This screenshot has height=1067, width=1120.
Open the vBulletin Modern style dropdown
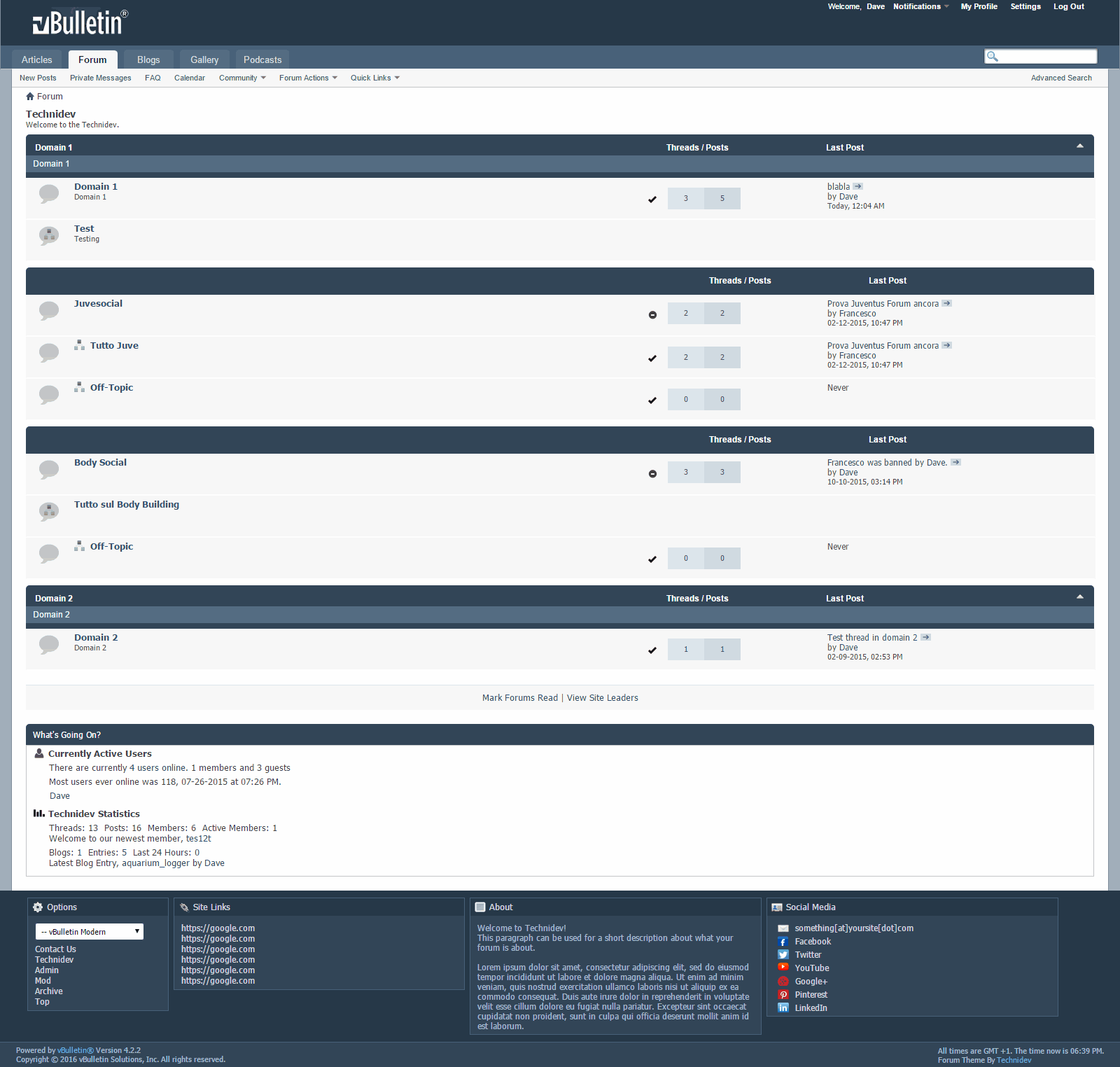click(90, 931)
